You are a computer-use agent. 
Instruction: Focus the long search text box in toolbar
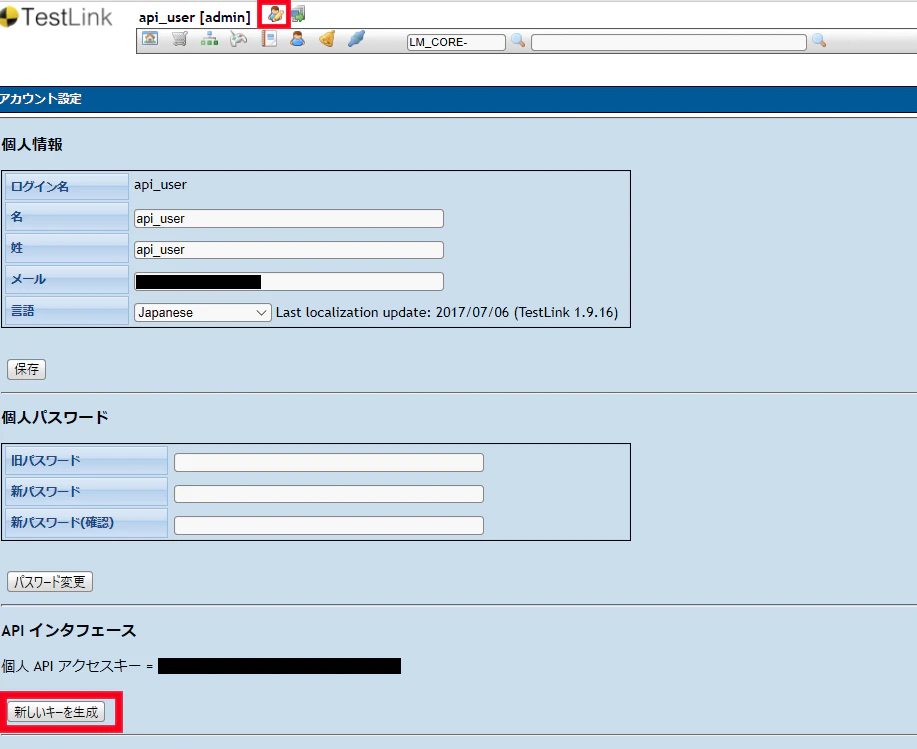pos(669,42)
